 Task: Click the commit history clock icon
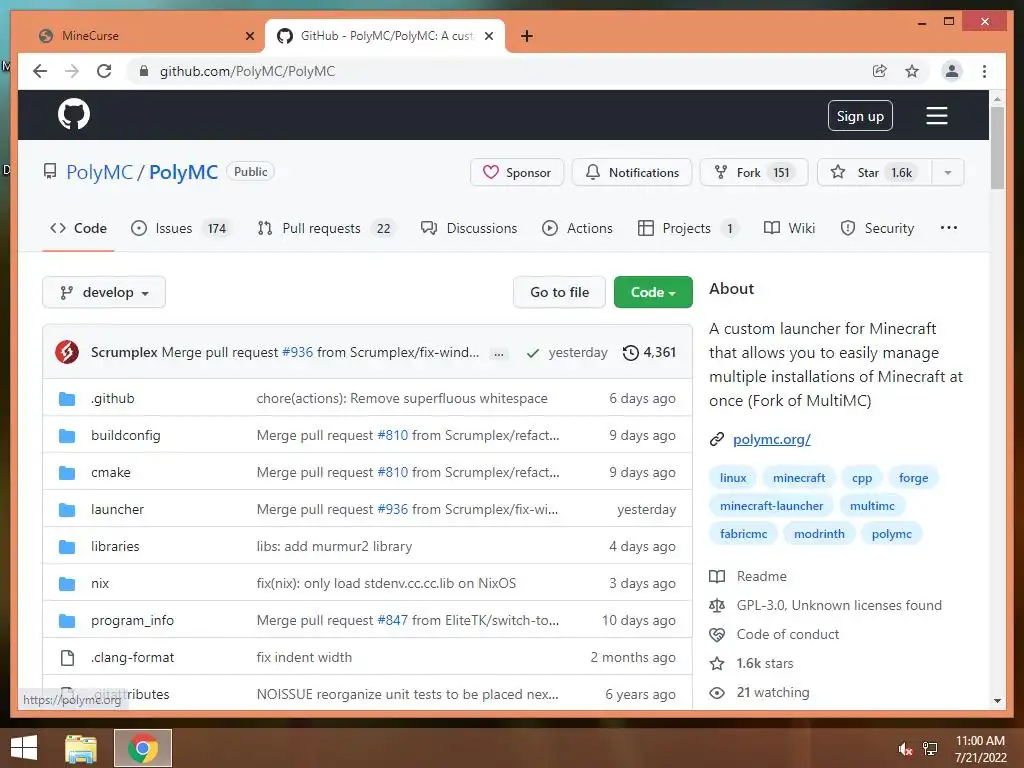click(x=630, y=353)
